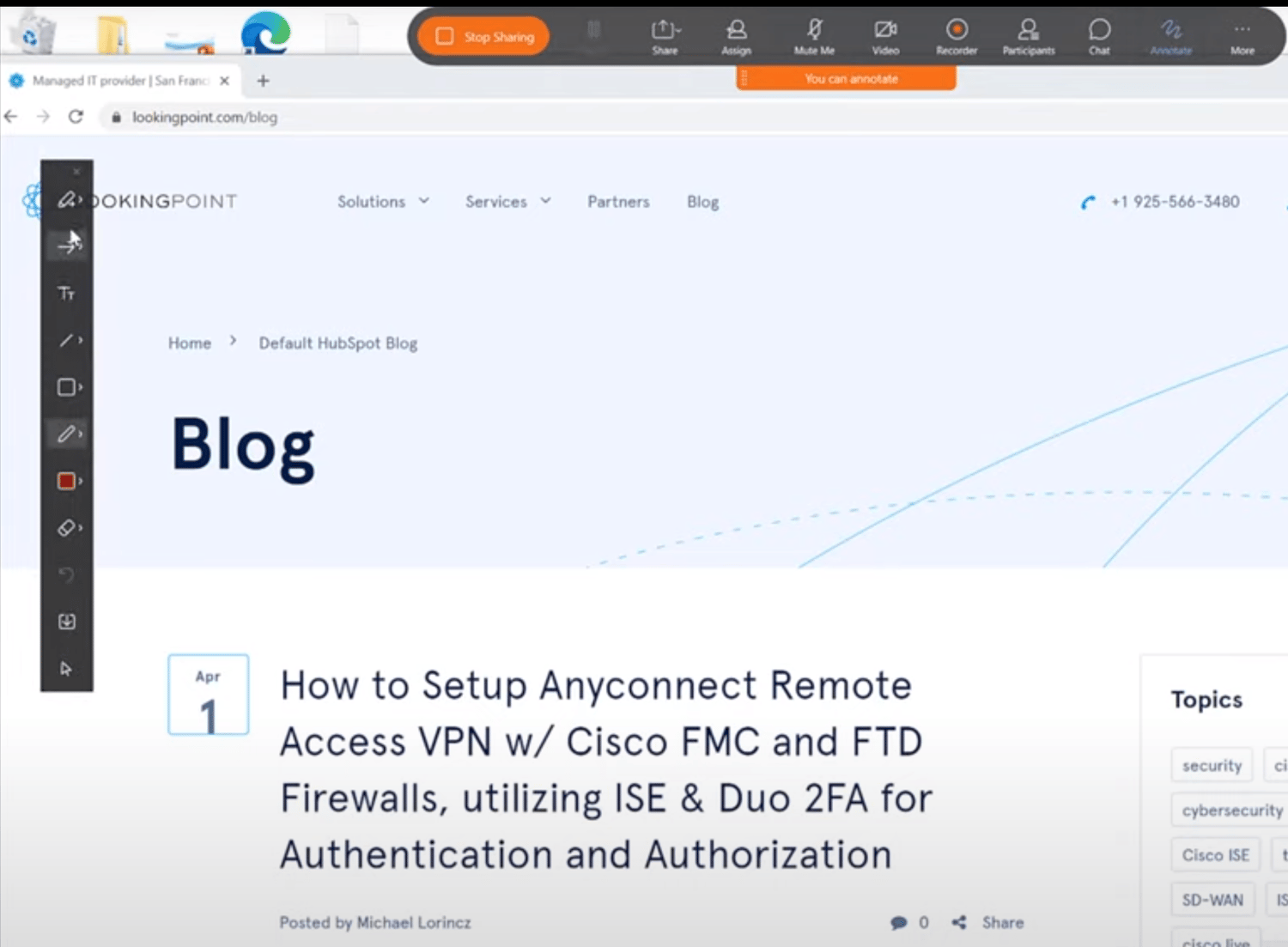Click the red color swatch

tap(67, 481)
